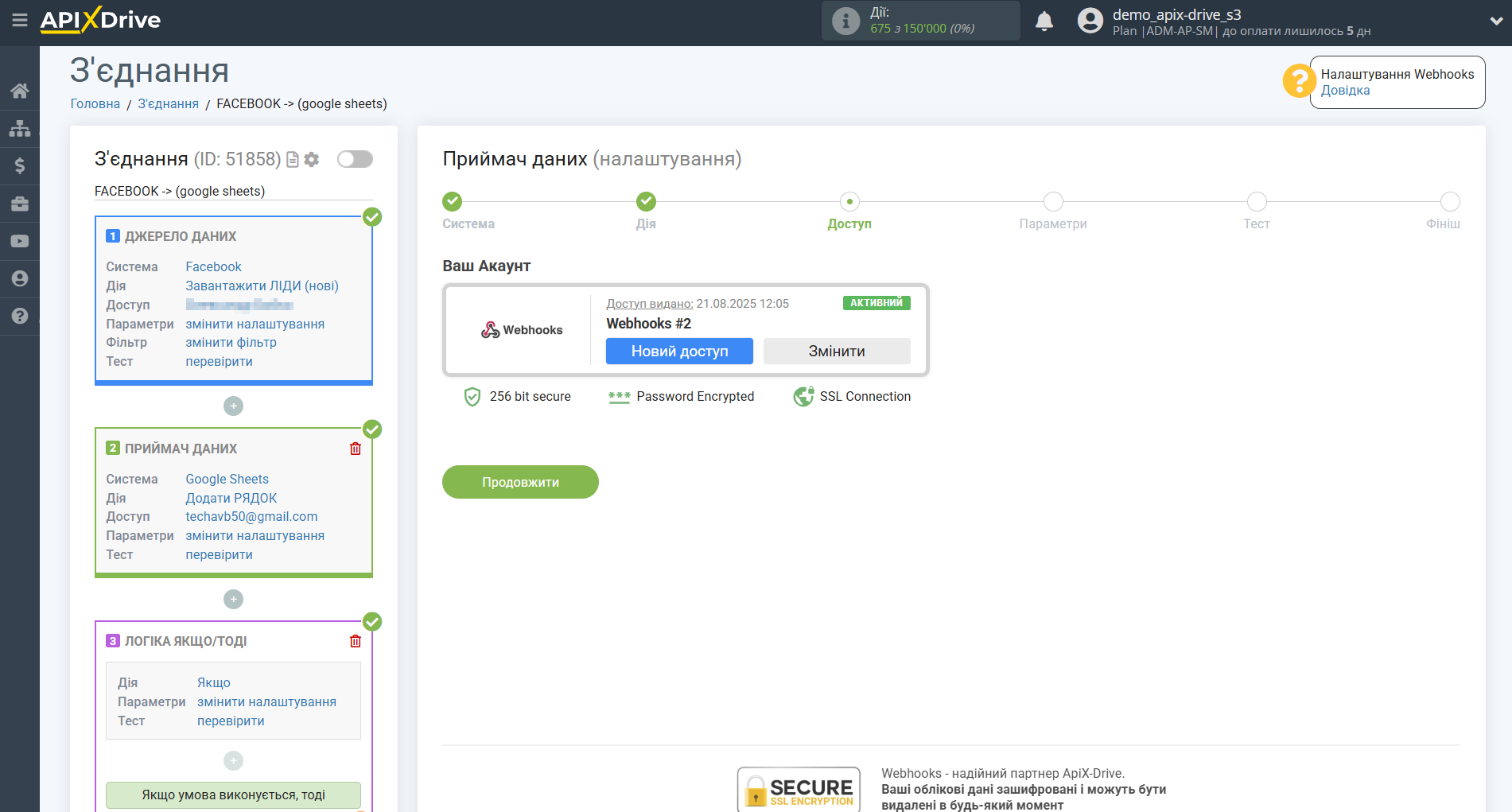Image resolution: width=1512 pixels, height=812 pixels.
Task: Open techavb50@gmail.com access link
Action: pos(251,517)
